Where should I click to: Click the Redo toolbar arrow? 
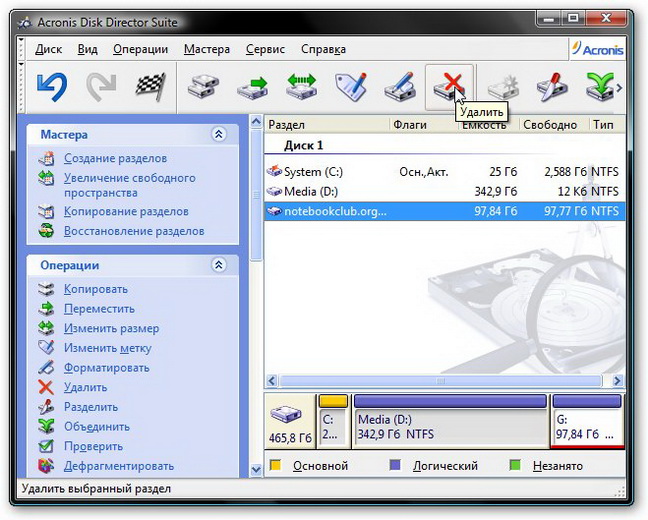click(x=101, y=87)
